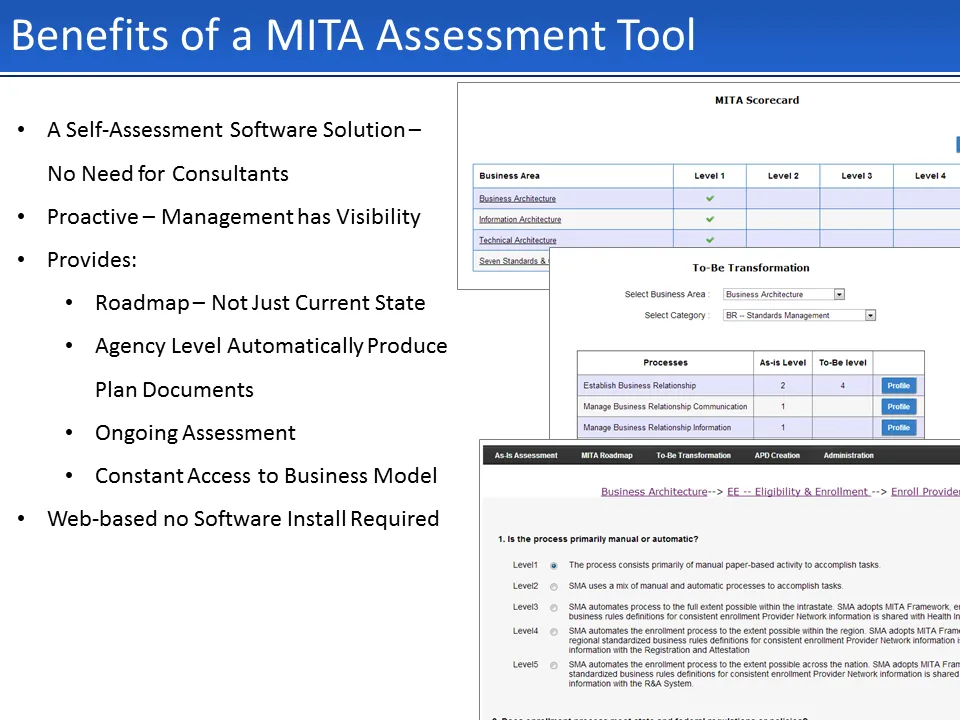
Task: Choose the Level3 radio option
Action: tap(553, 608)
